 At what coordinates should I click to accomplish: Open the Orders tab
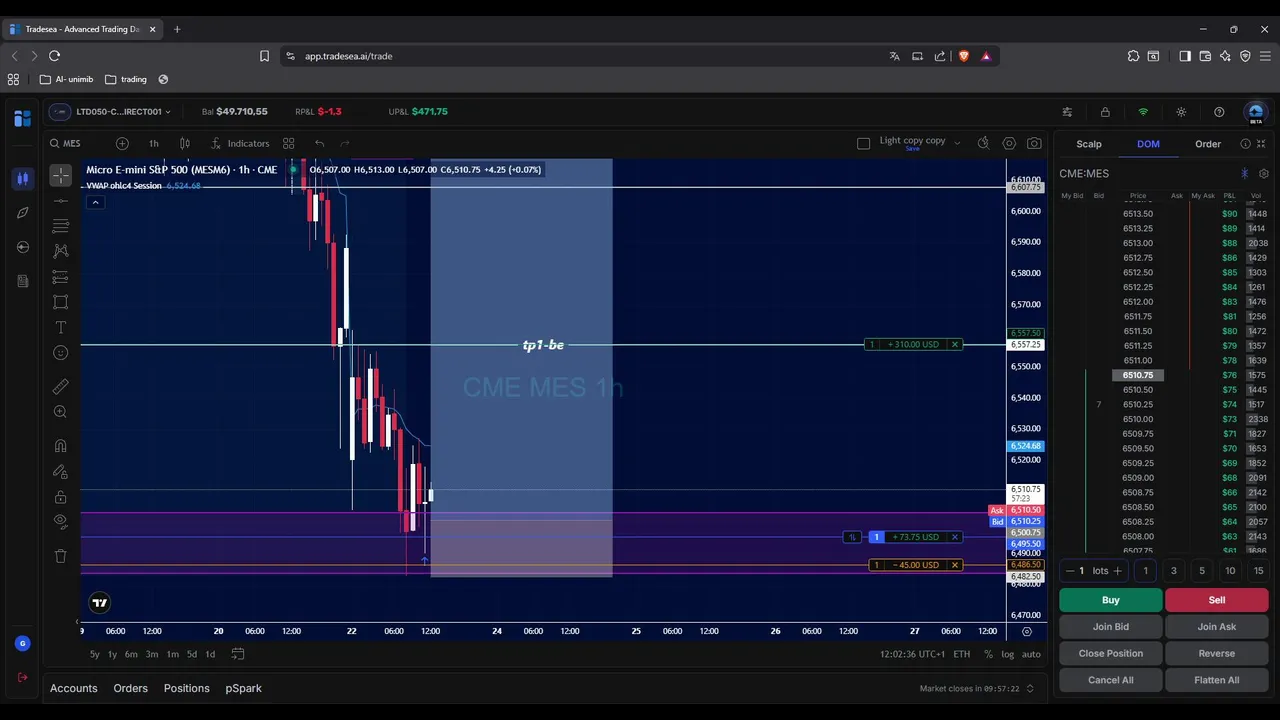click(x=130, y=688)
